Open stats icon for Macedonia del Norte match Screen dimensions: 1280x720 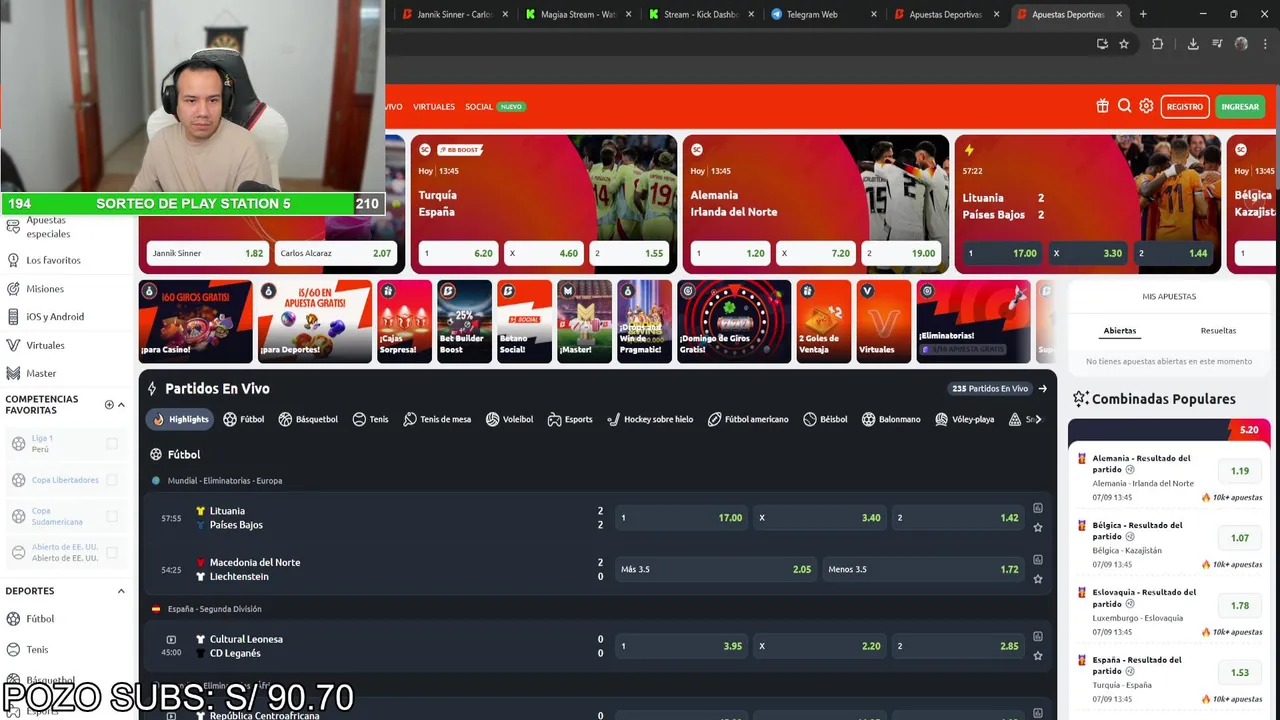click(x=1038, y=559)
